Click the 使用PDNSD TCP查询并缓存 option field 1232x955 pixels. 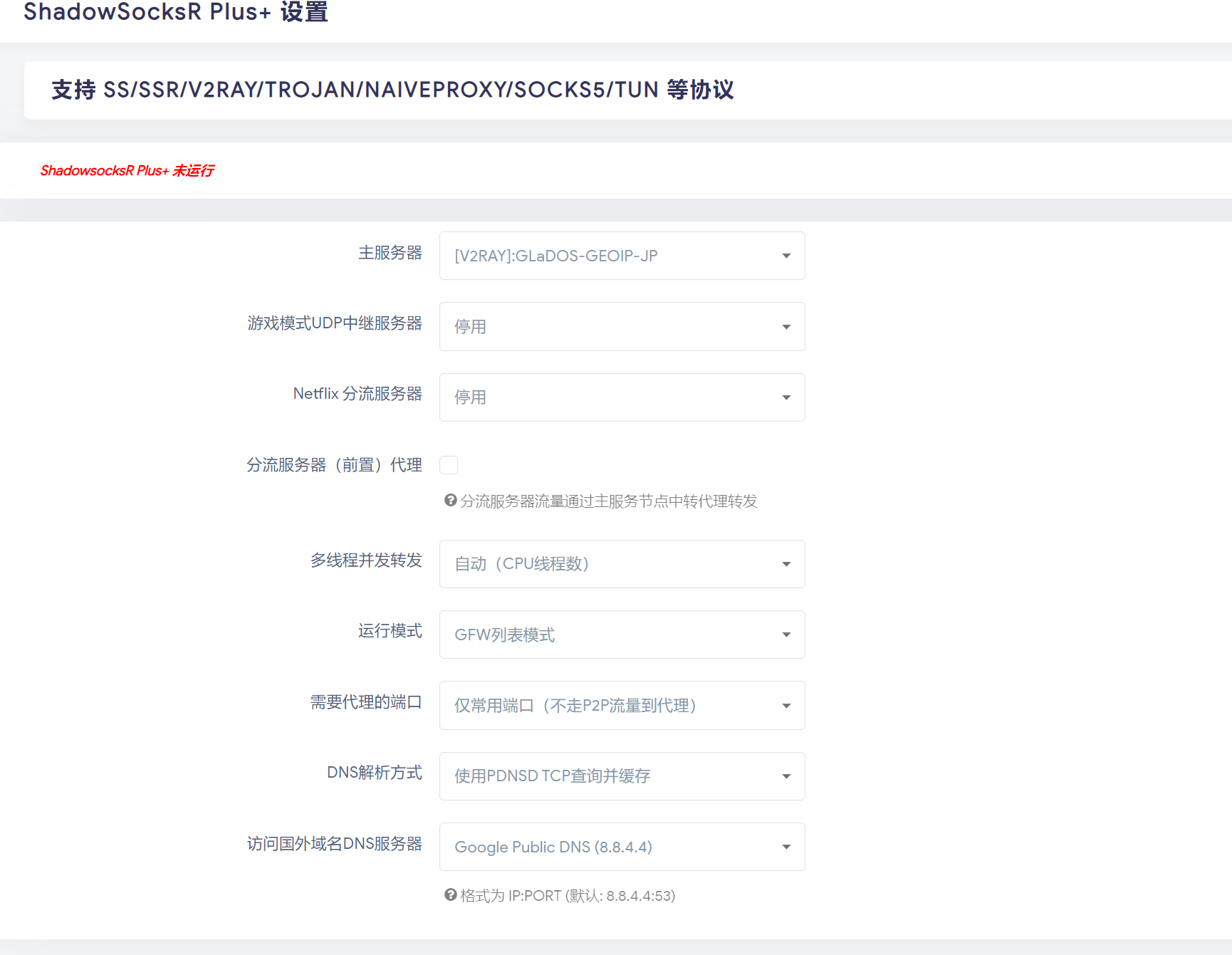622,776
